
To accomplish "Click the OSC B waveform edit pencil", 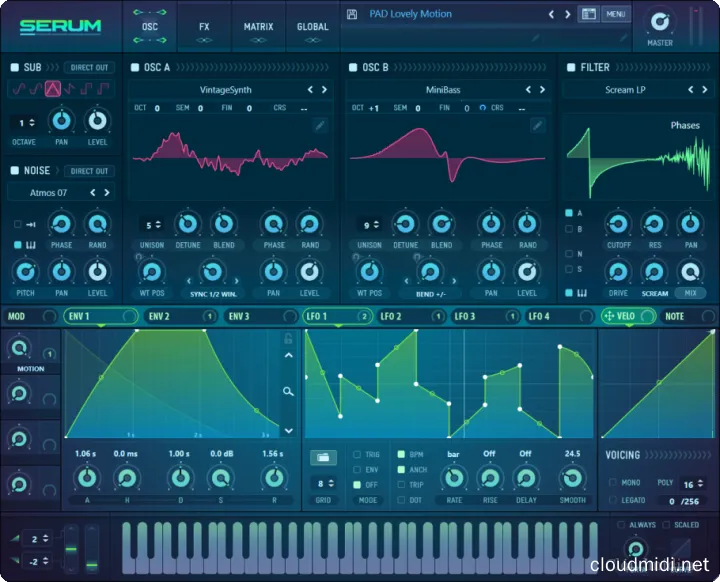I will (537, 125).
